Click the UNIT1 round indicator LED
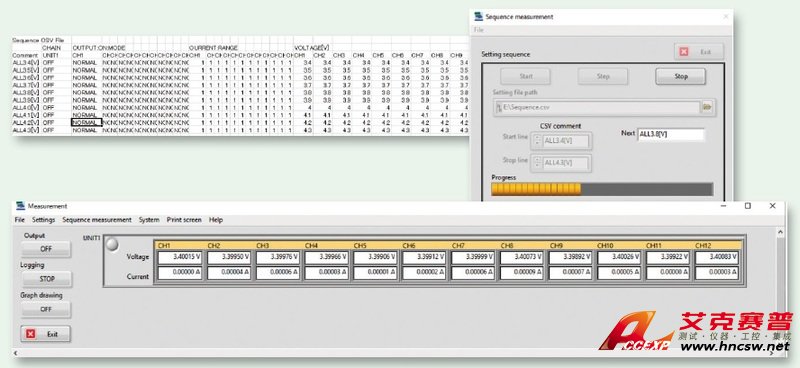Image resolution: width=800 pixels, height=368 pixels. (112, 245)
